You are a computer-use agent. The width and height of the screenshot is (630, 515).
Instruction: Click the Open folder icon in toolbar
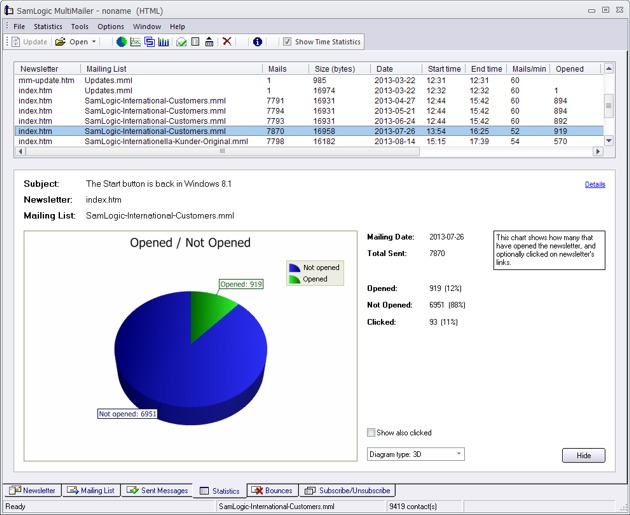(60, 42)
